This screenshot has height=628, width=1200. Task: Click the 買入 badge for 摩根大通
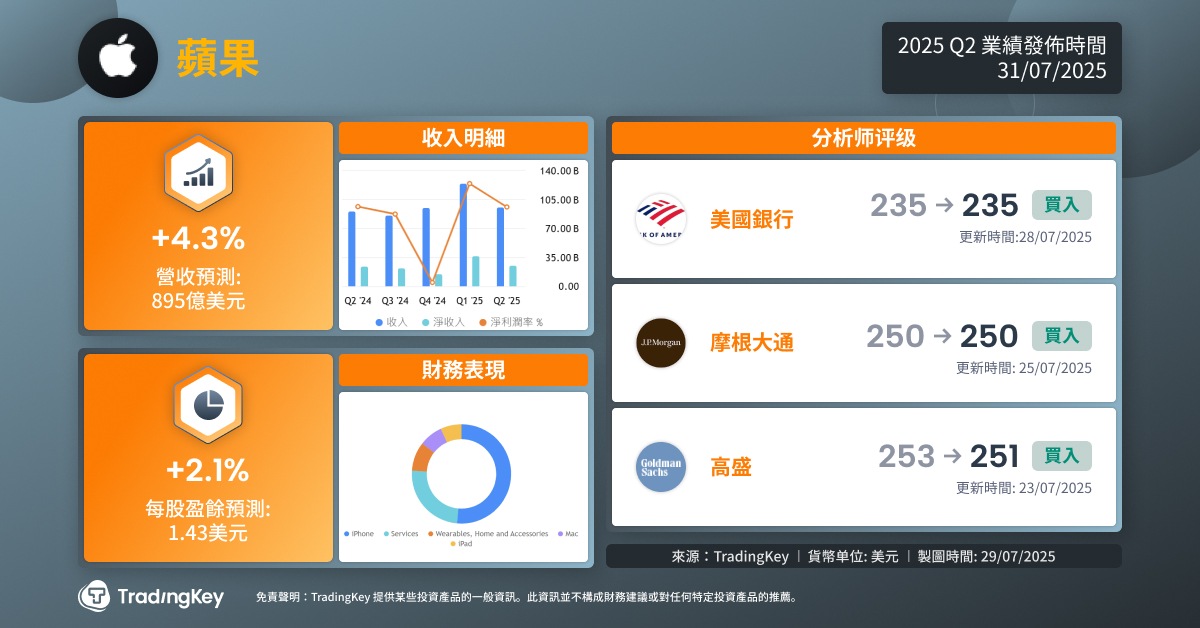(1062, 336)
